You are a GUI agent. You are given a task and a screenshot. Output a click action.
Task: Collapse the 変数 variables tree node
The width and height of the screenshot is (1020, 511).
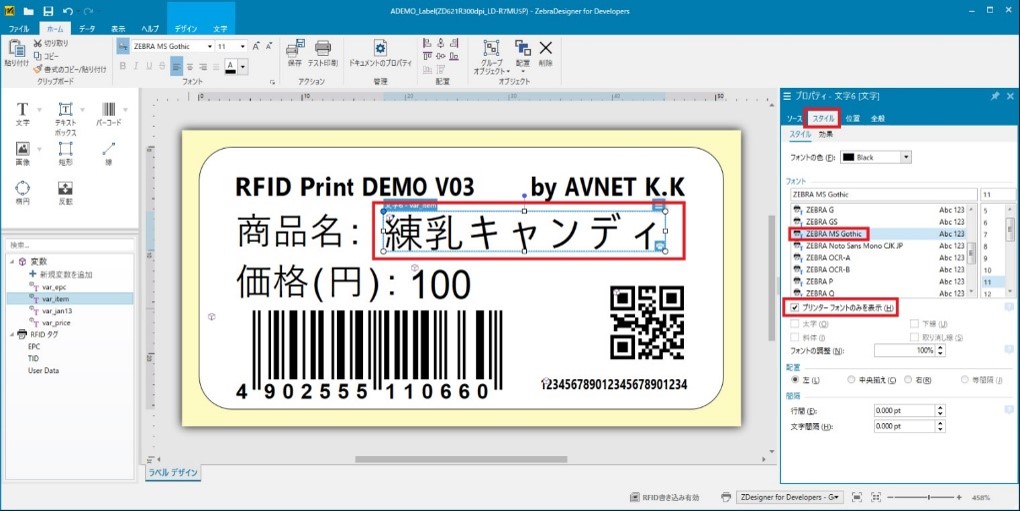tap(10, 261)
